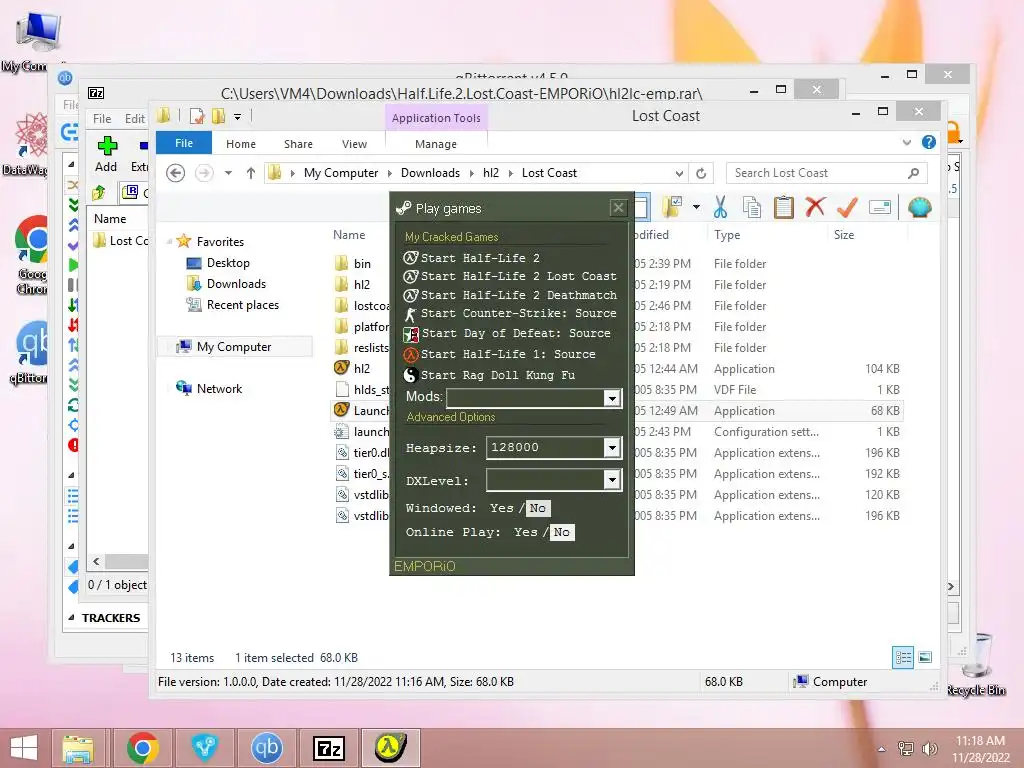Click the Properties icon in quick access toolbar
The height and width of the screenshot is (768, 1024).
click(x=197, y=117)
